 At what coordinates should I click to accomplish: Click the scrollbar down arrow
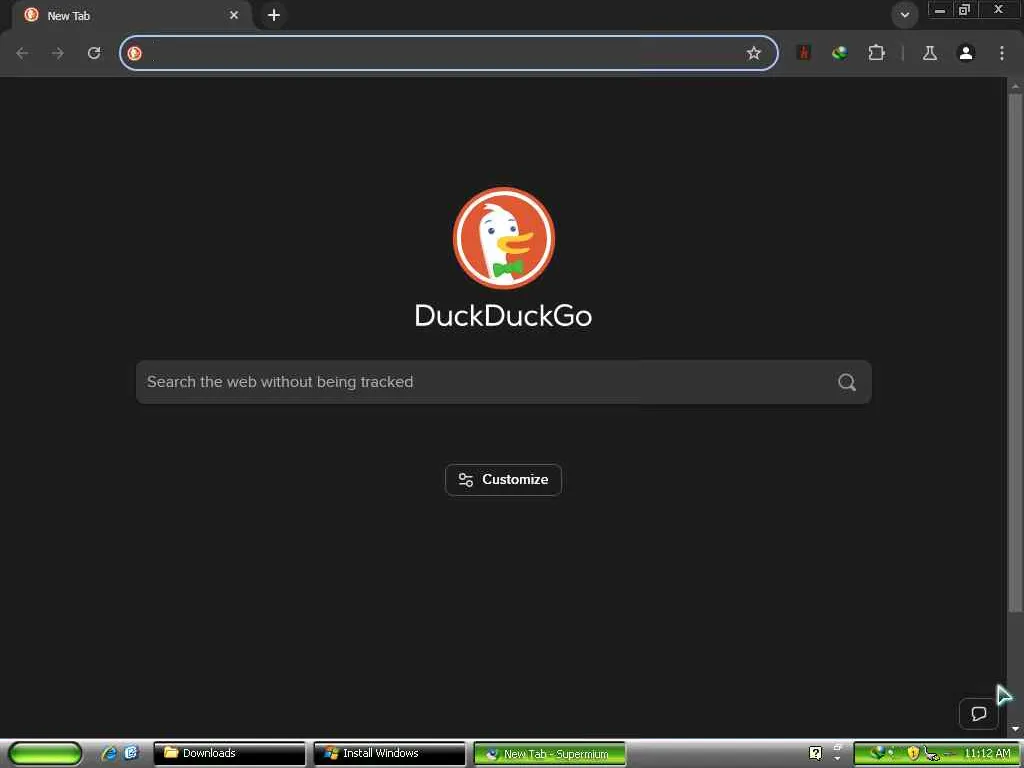[1015, 729]
